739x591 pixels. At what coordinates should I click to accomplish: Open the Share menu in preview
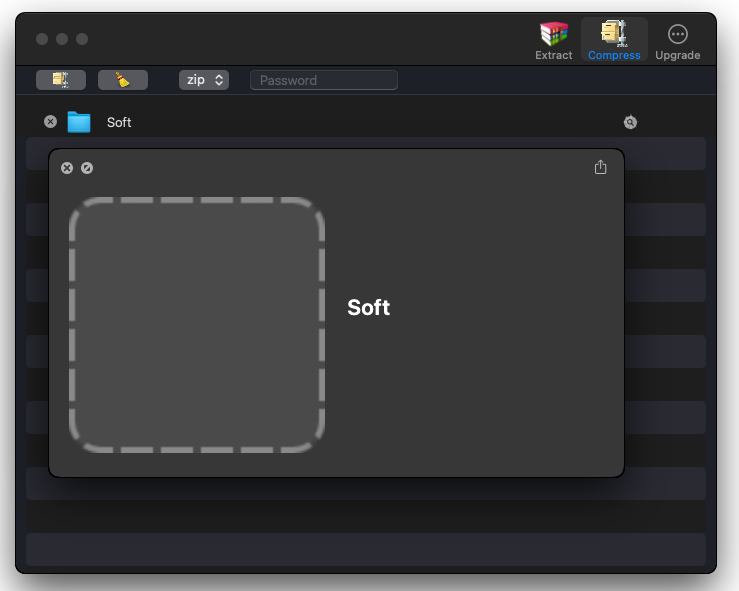[600, 168]
